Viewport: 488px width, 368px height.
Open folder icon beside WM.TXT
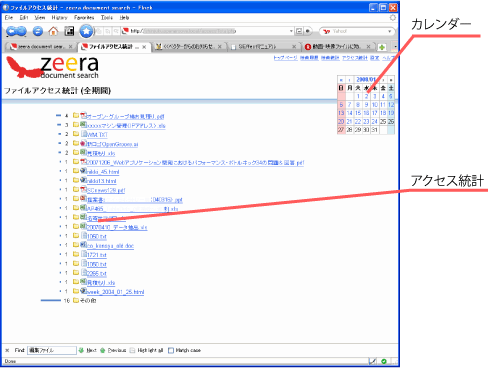76,134
